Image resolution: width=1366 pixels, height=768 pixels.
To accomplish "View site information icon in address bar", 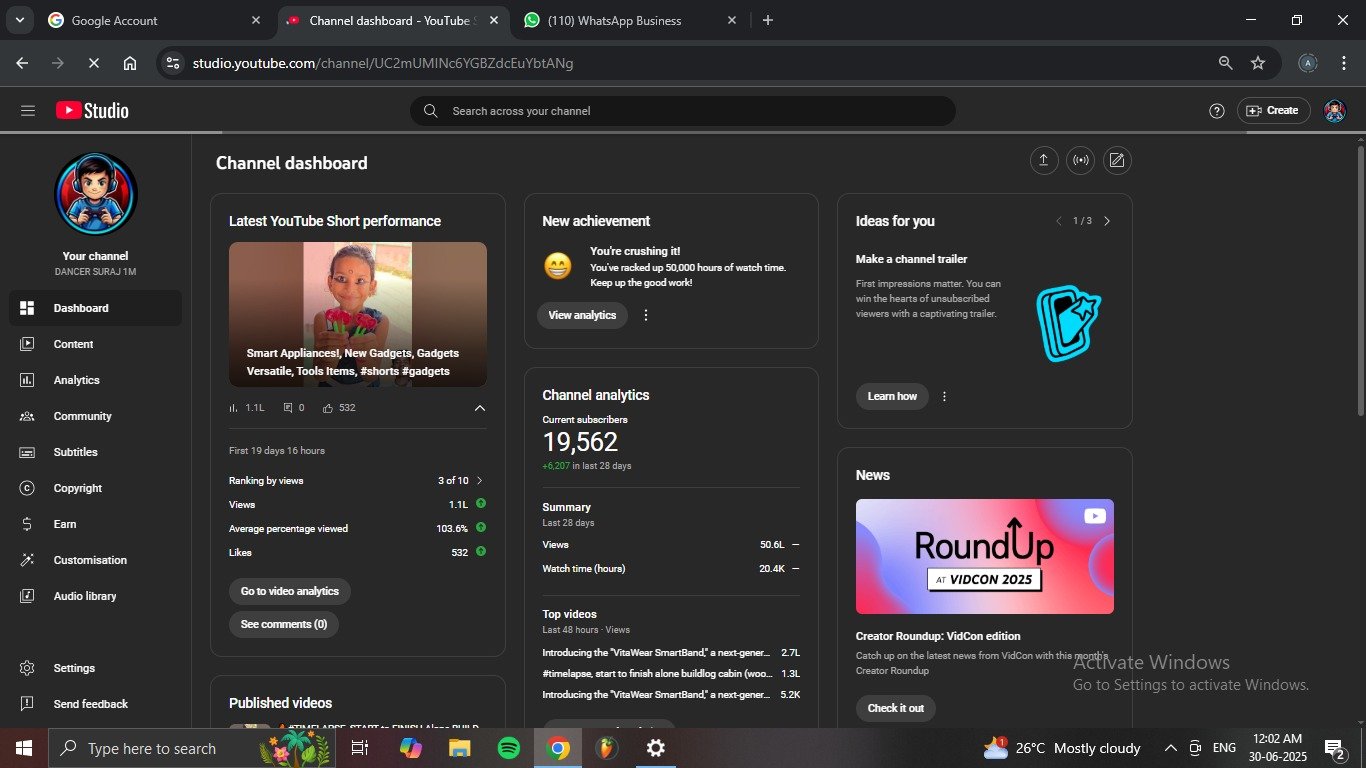I will coord(173,63).
